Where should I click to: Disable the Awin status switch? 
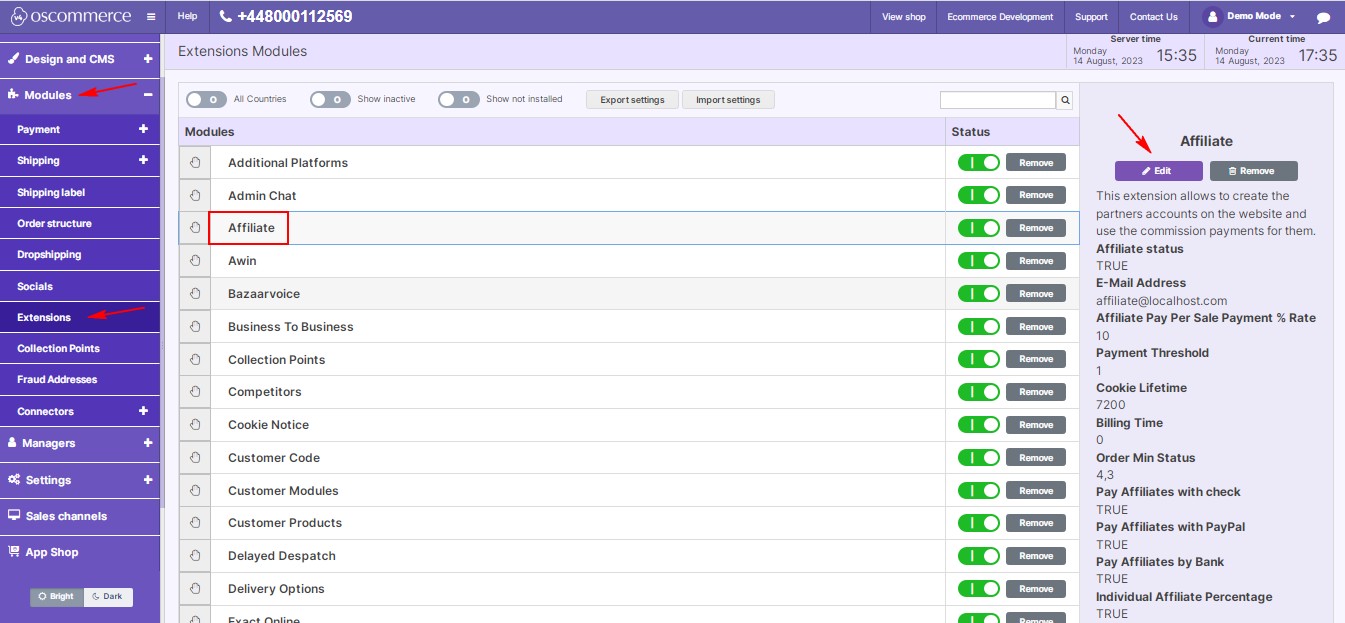click(x=979, y=261)
